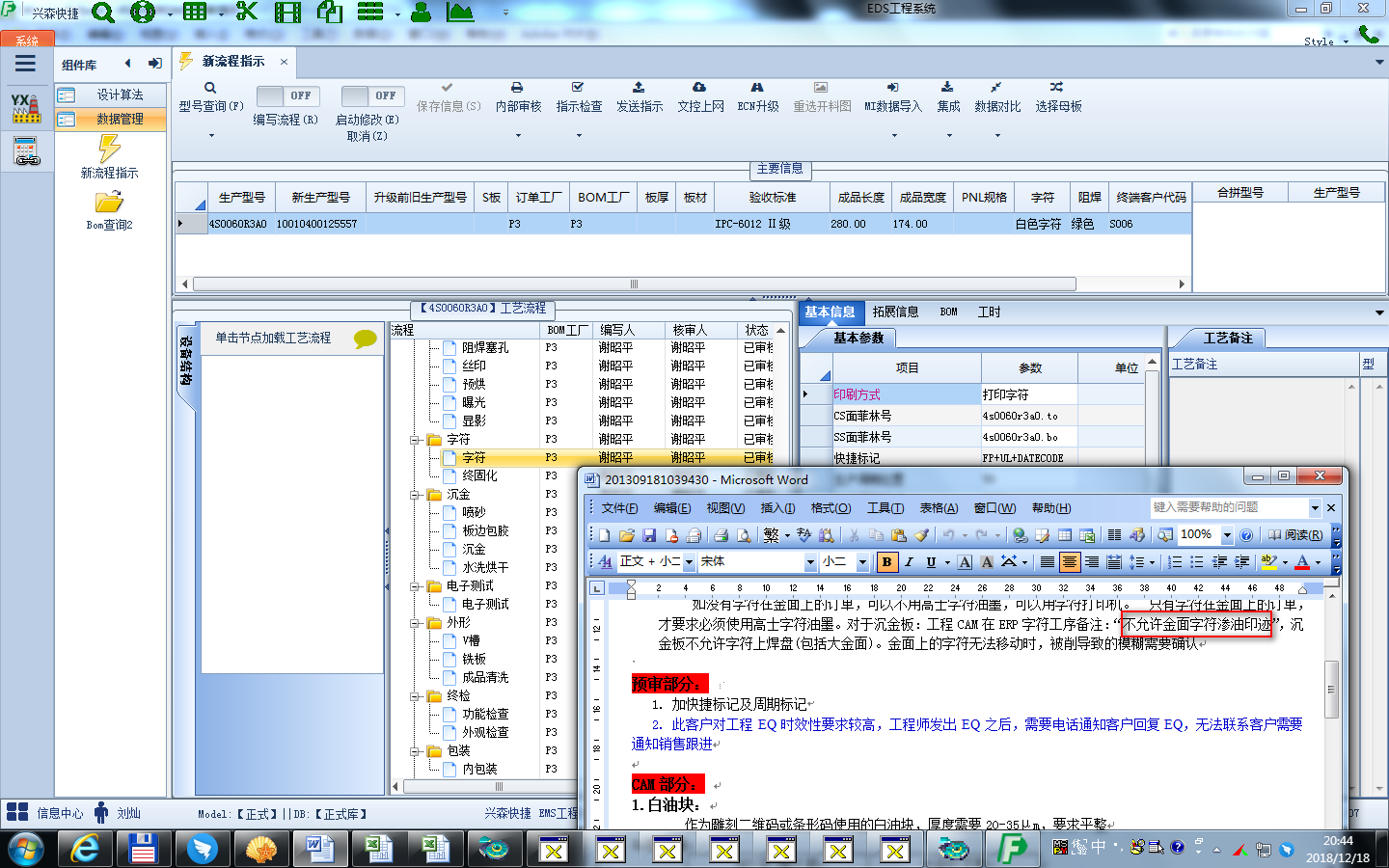
Task: Open 新流程指示 lightning icon in component library
Action: click(x=109, y=149)
